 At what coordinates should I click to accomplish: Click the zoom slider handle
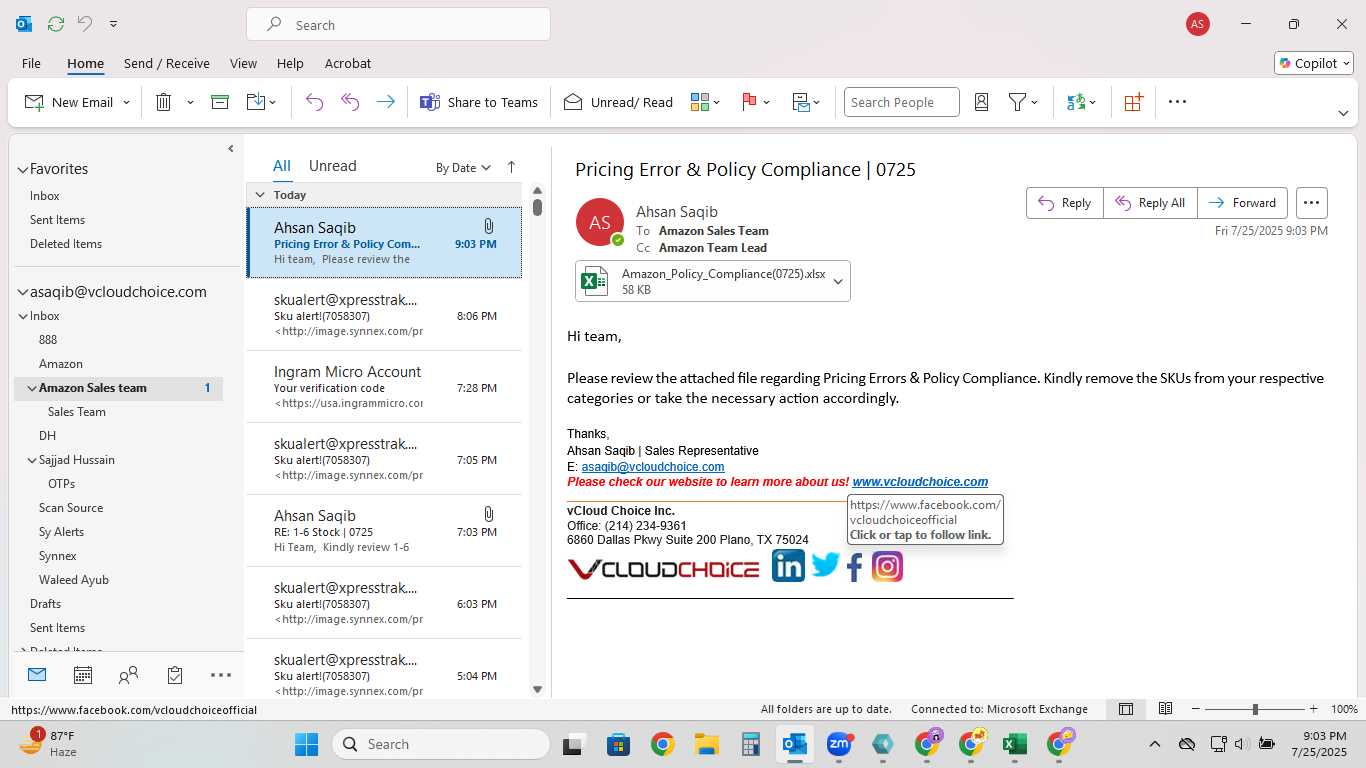(x=1255, y=709)
